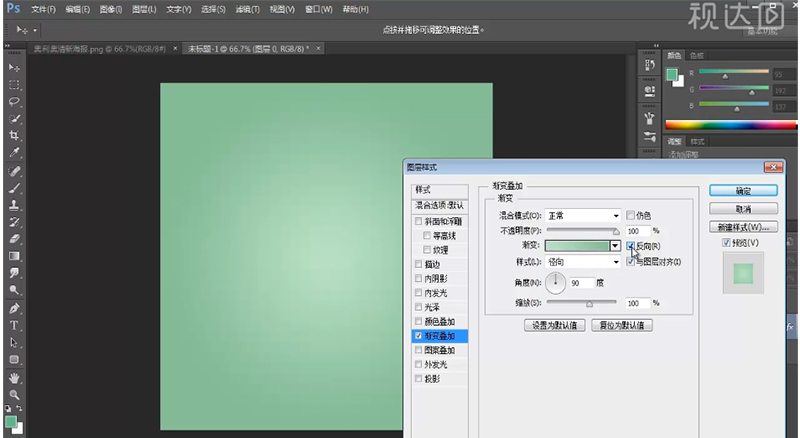Open the 文件 menu
800x438 pixels.
tap(43, 9)
